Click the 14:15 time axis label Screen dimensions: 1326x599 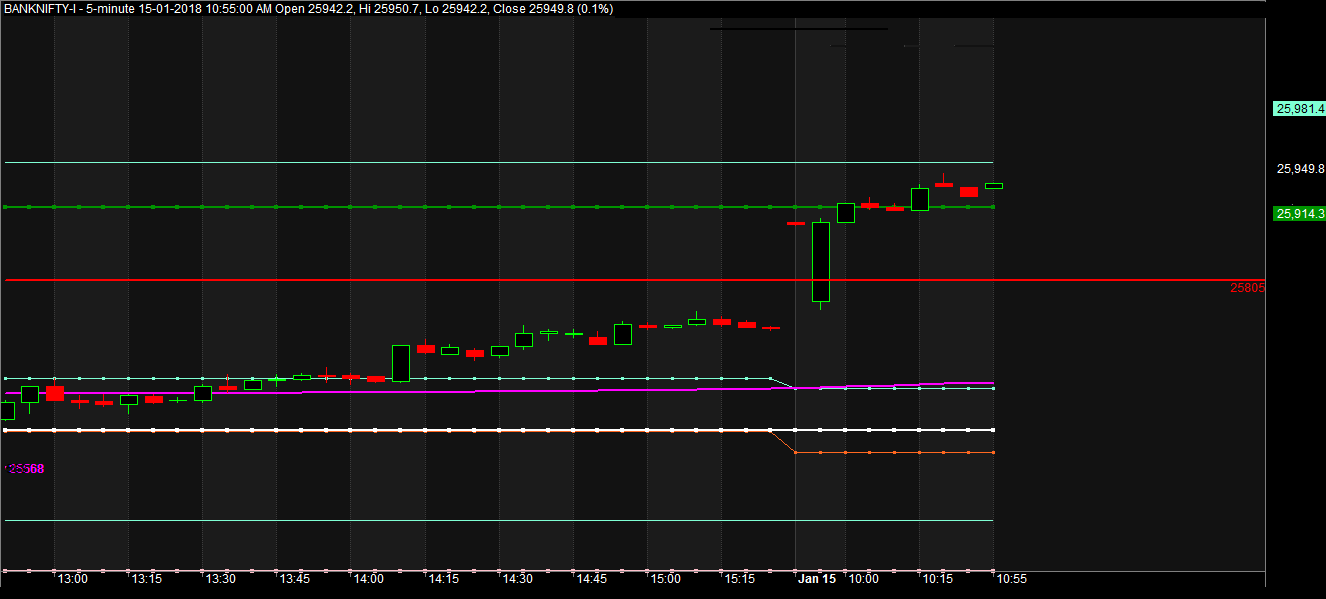(442, 579)
